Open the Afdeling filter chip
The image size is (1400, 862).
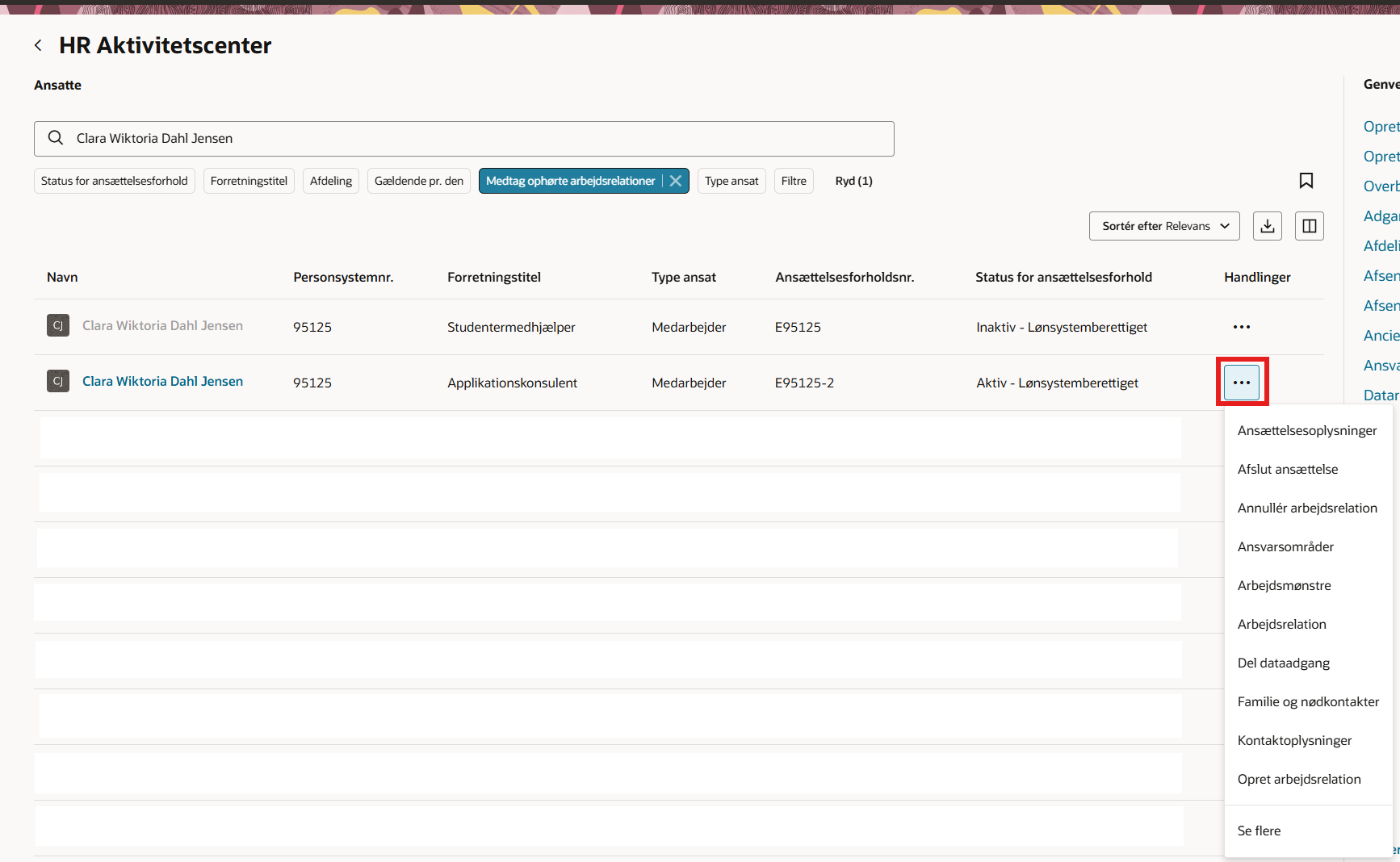point(331,181)
